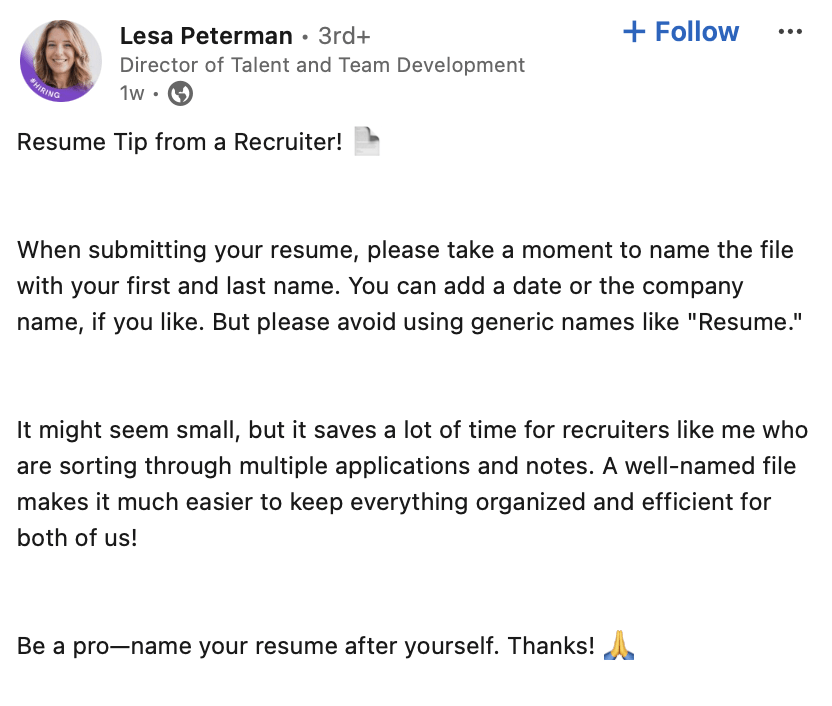Viewport: 832px width, 706px height.
Task: Click the folded-hands emoji at post end
Action: [620, 646]
